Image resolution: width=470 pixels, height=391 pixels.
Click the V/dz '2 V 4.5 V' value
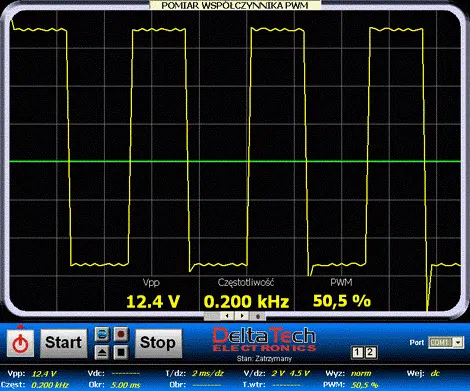(x=291, y=373)
